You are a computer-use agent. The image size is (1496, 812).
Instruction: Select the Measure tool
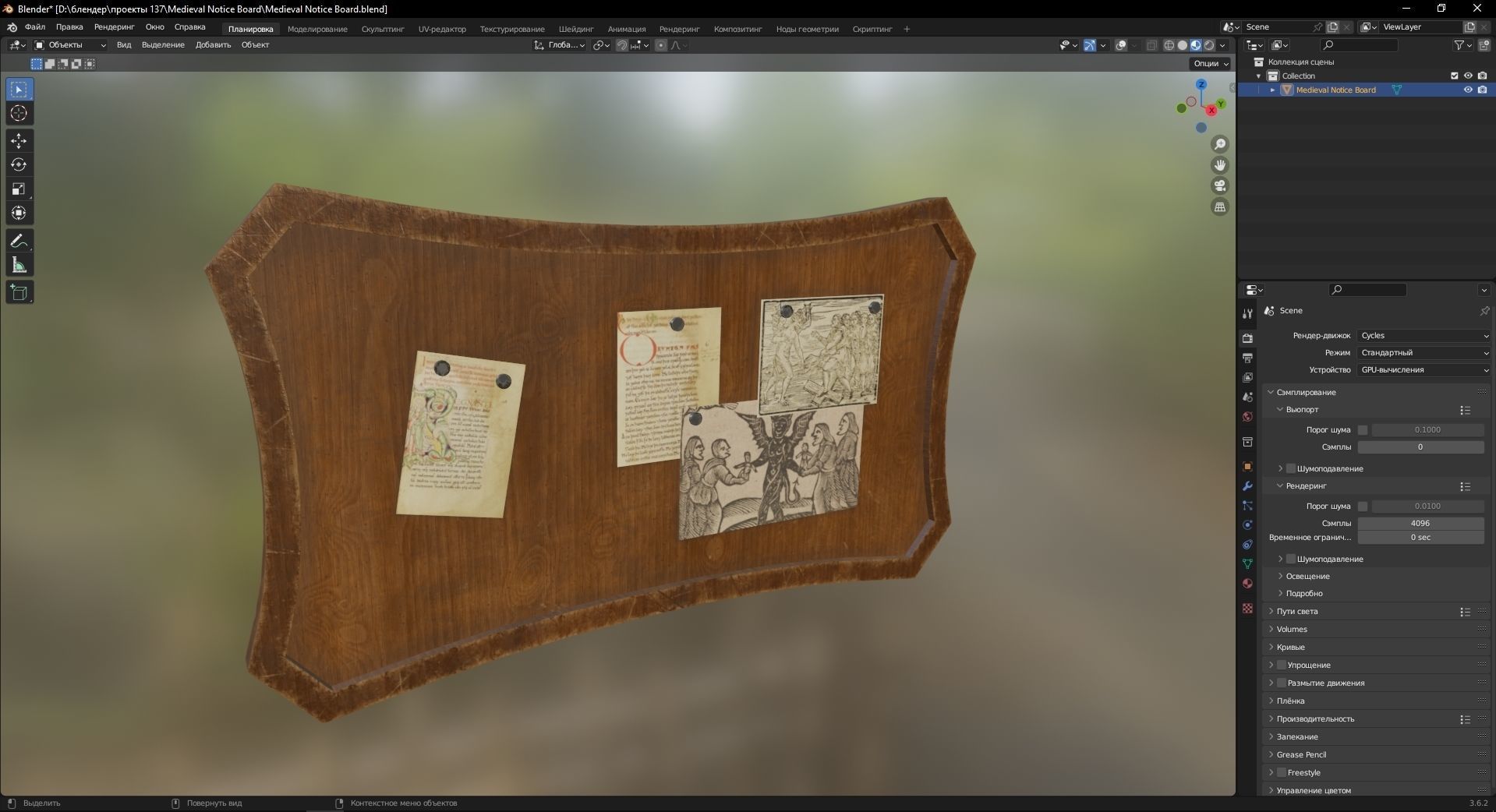click(19, 264)
